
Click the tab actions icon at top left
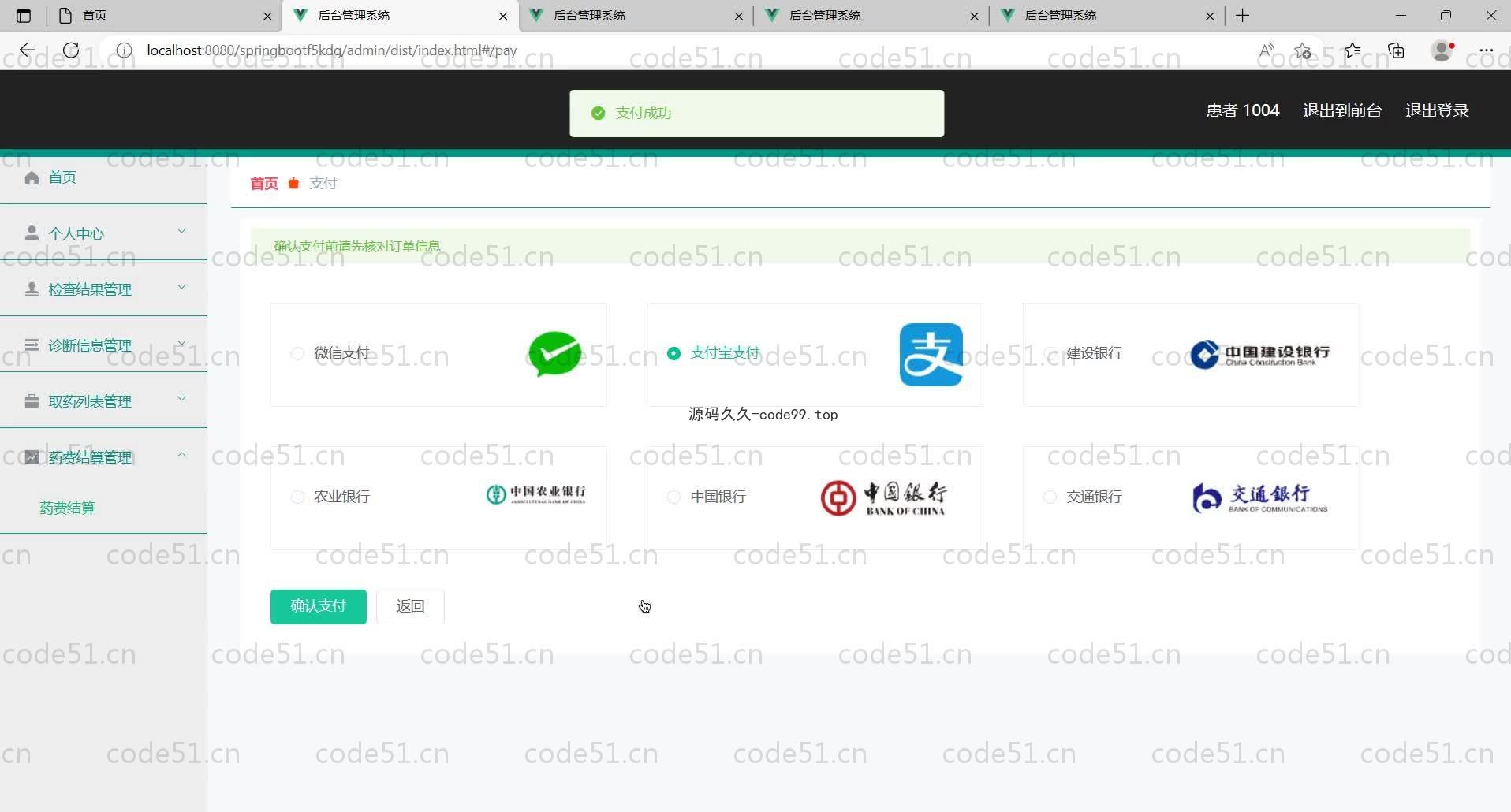click(x=24, y=16)
